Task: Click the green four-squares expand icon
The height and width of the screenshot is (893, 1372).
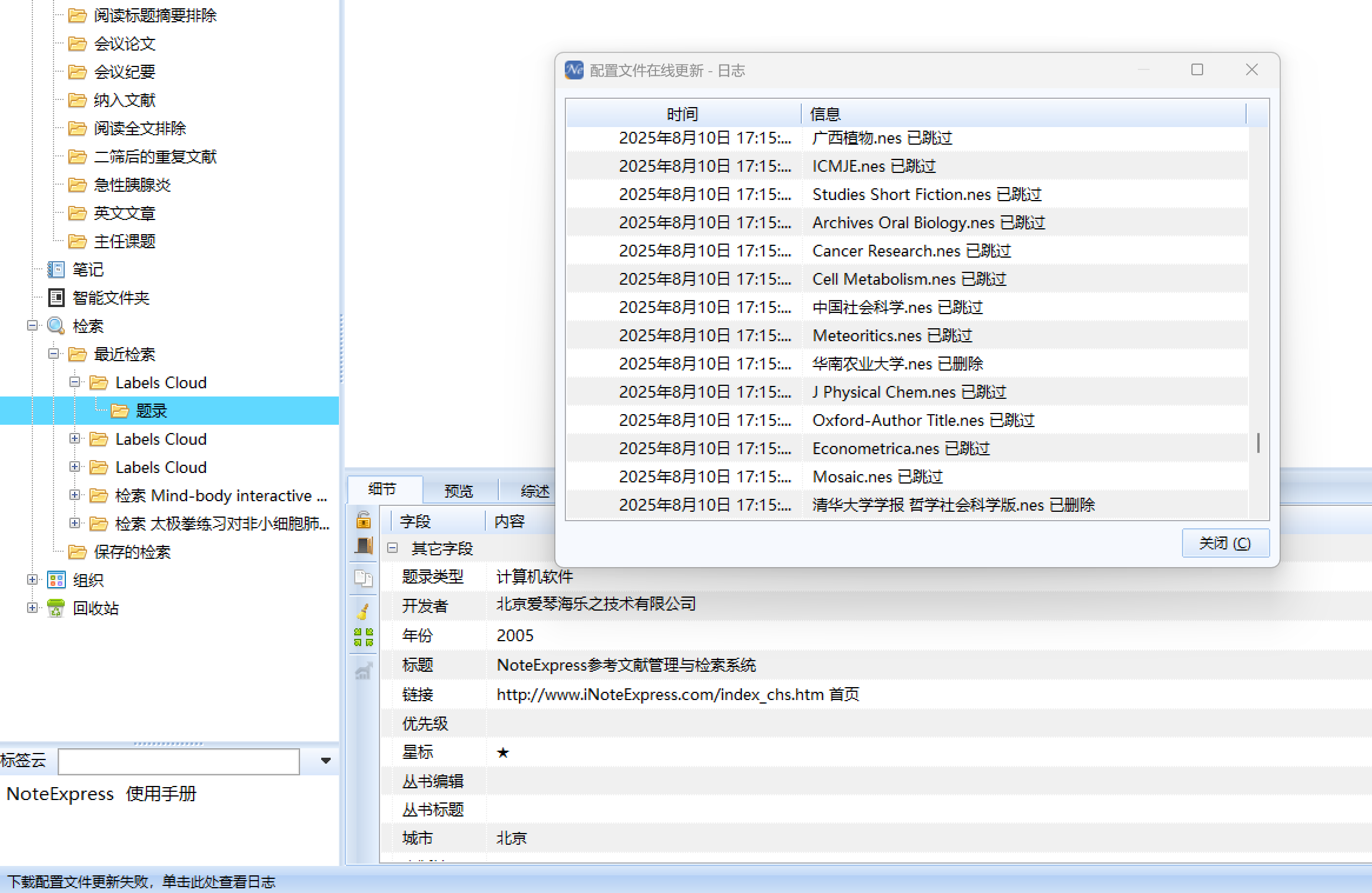Action: pyautogui.click(x=364, y=637)
